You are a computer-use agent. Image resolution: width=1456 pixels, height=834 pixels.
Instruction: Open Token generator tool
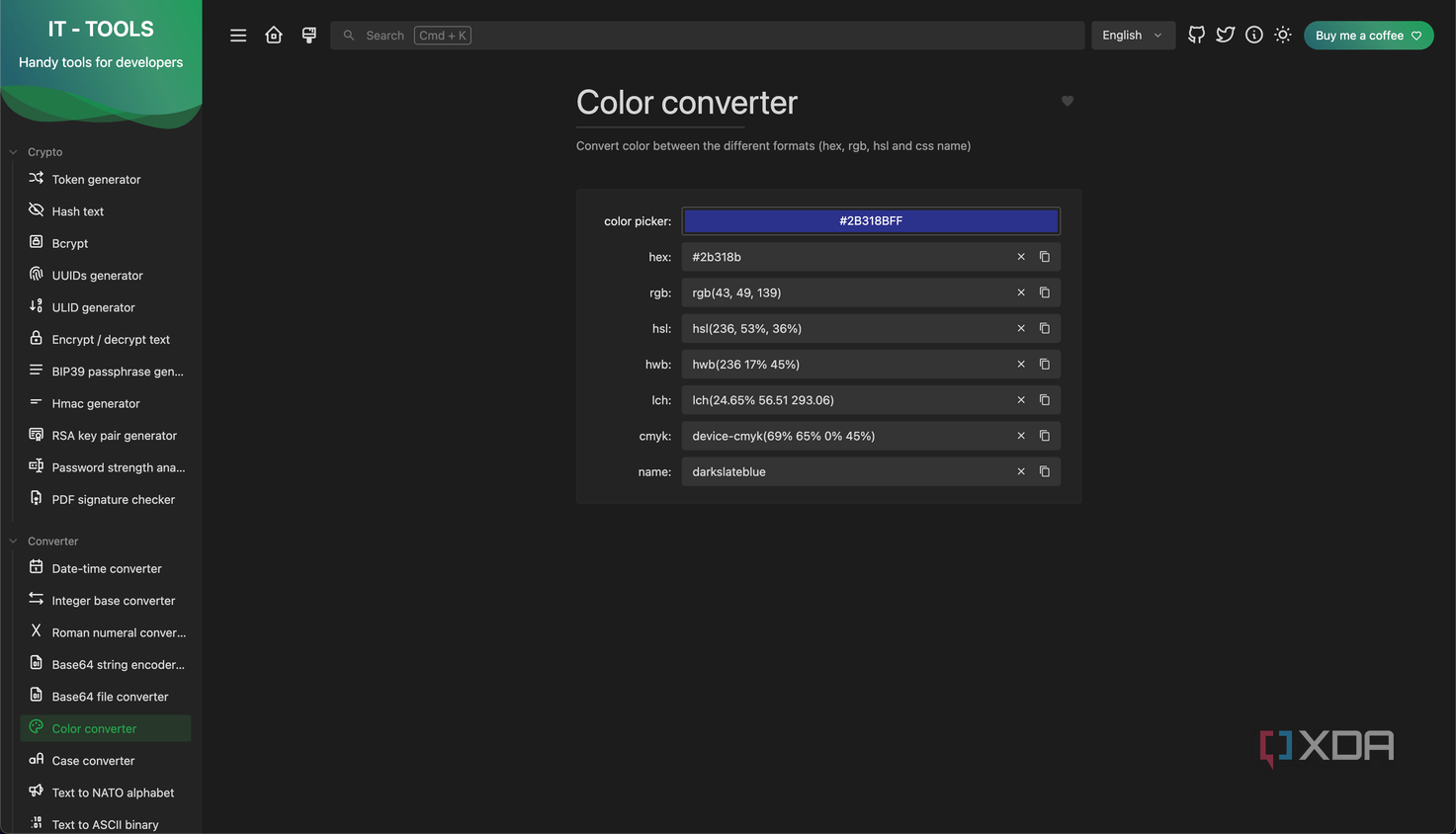(x=105, y=179)
